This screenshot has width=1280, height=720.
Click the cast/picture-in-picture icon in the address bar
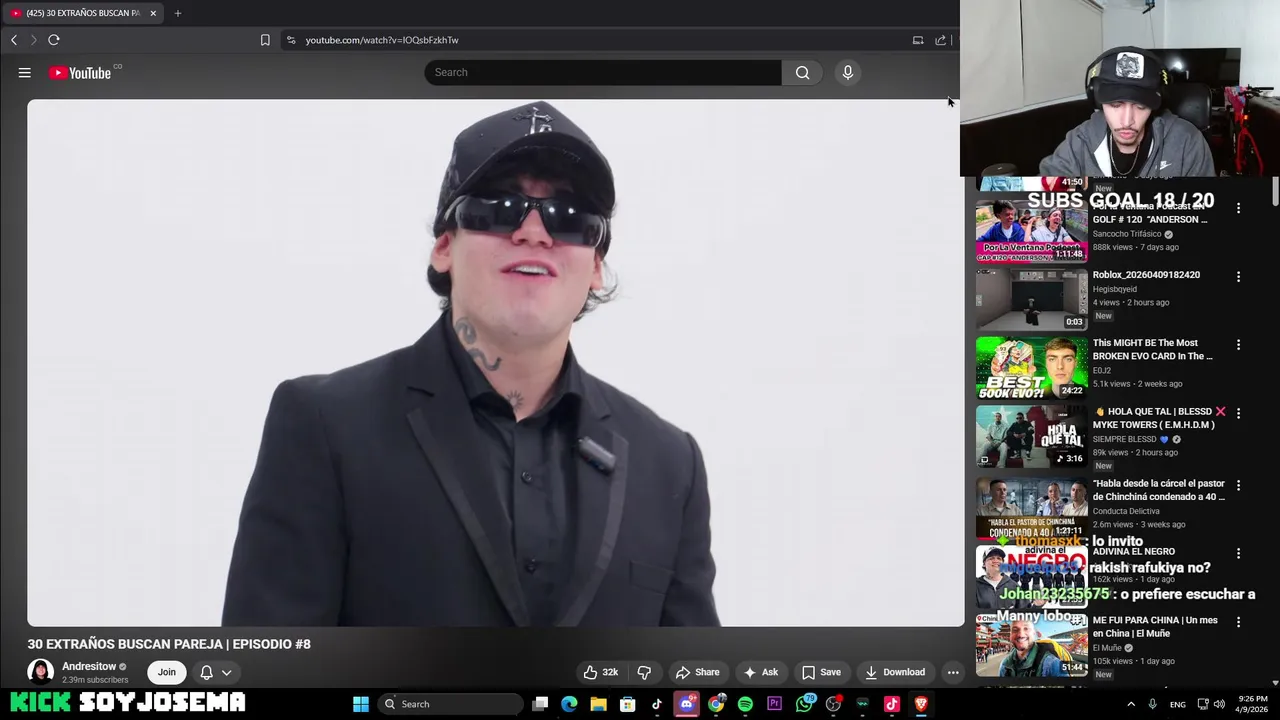click(x=918, y=40)
